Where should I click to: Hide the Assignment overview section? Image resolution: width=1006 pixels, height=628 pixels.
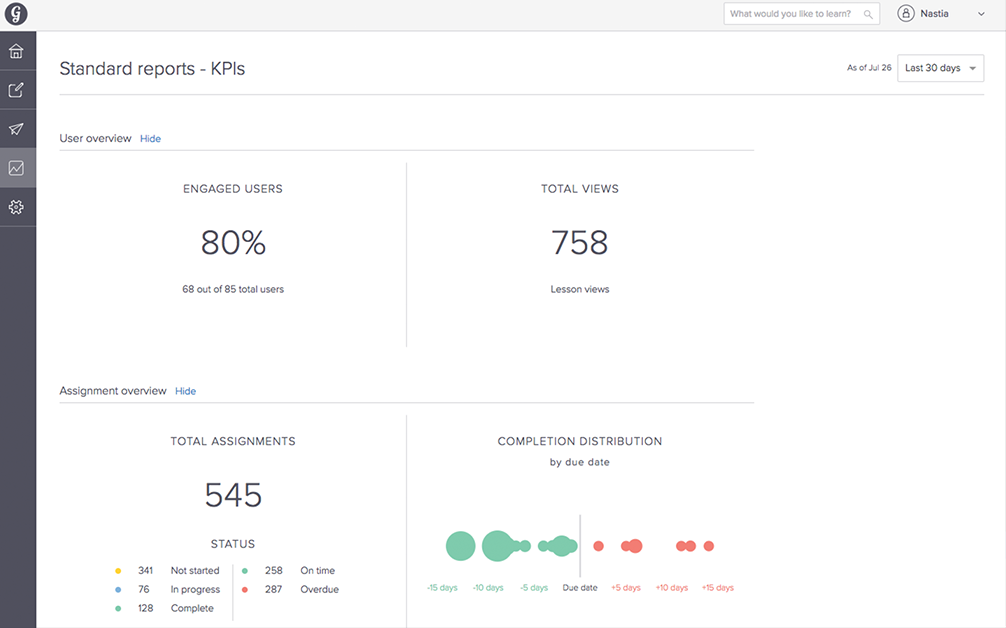(x=185, y=390)
